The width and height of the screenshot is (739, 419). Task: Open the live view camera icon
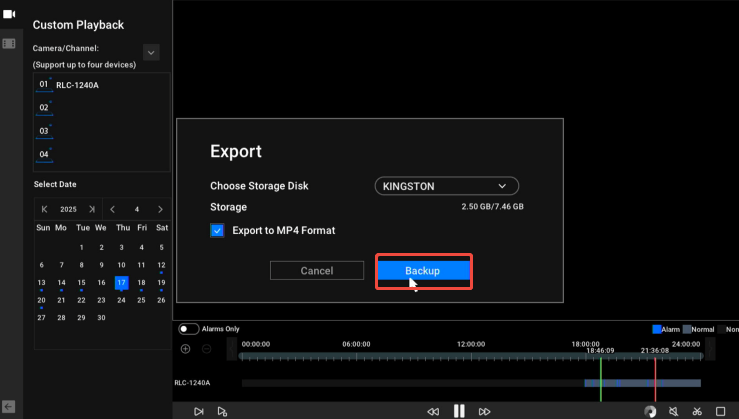pos(9,14)
